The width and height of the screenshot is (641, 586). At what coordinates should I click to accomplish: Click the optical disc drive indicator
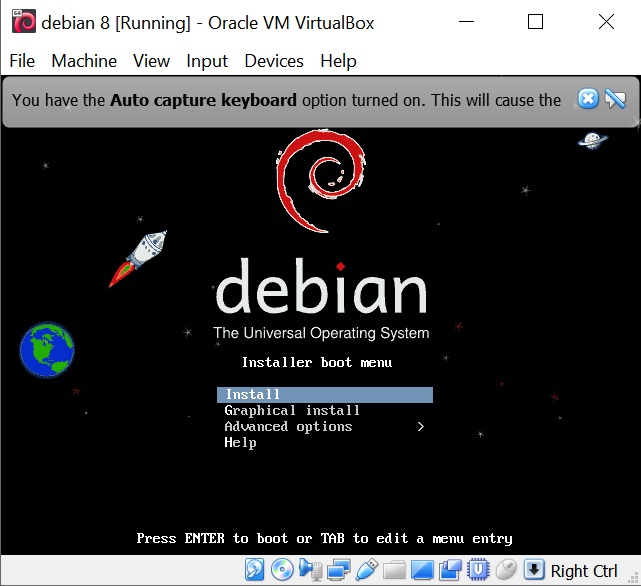pos(282,570)
